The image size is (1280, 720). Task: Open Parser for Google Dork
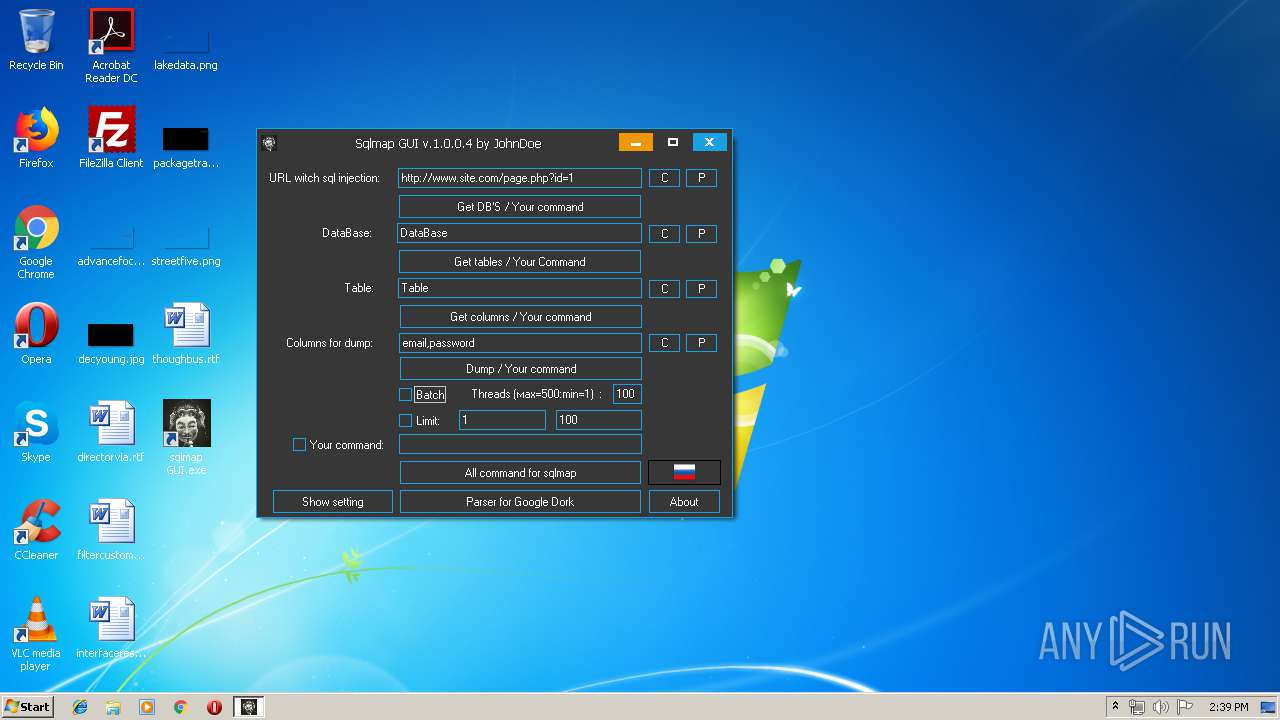tap(520, 502)
